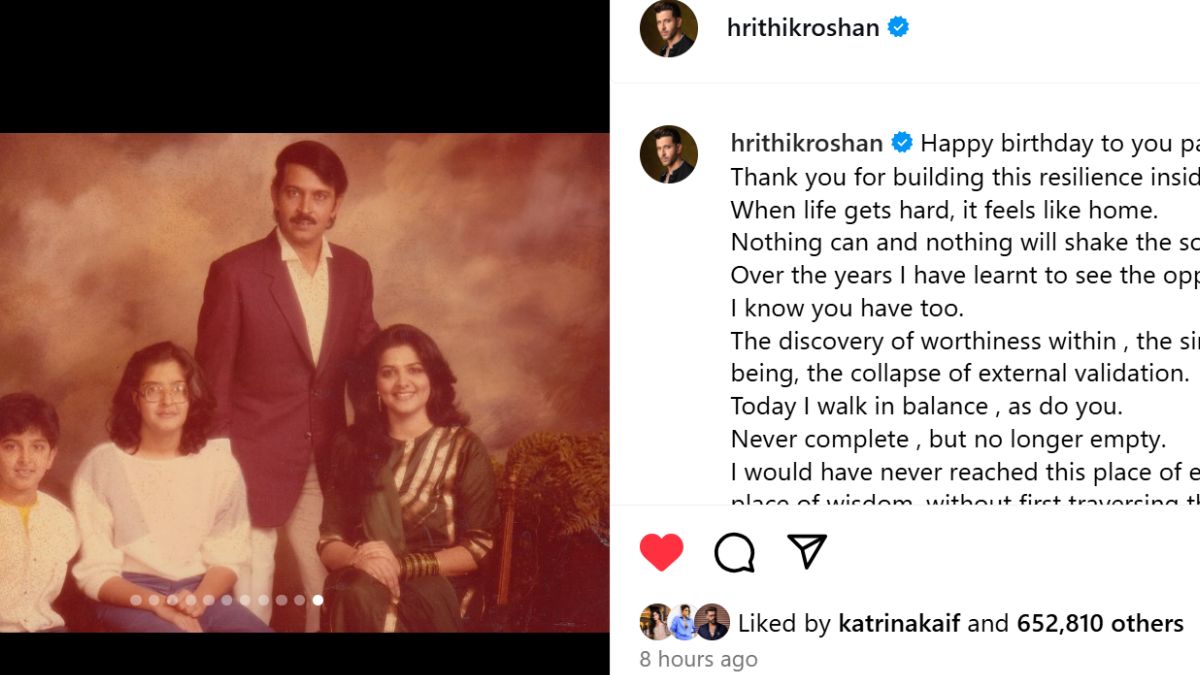1200x675 pixels.
Task: Like the post with the red heart icon
Action: point(661,552)
